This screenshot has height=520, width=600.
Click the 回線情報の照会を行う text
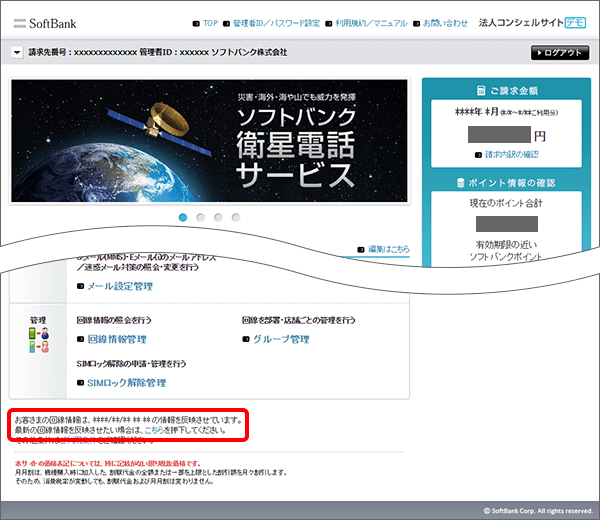point(114,320)
